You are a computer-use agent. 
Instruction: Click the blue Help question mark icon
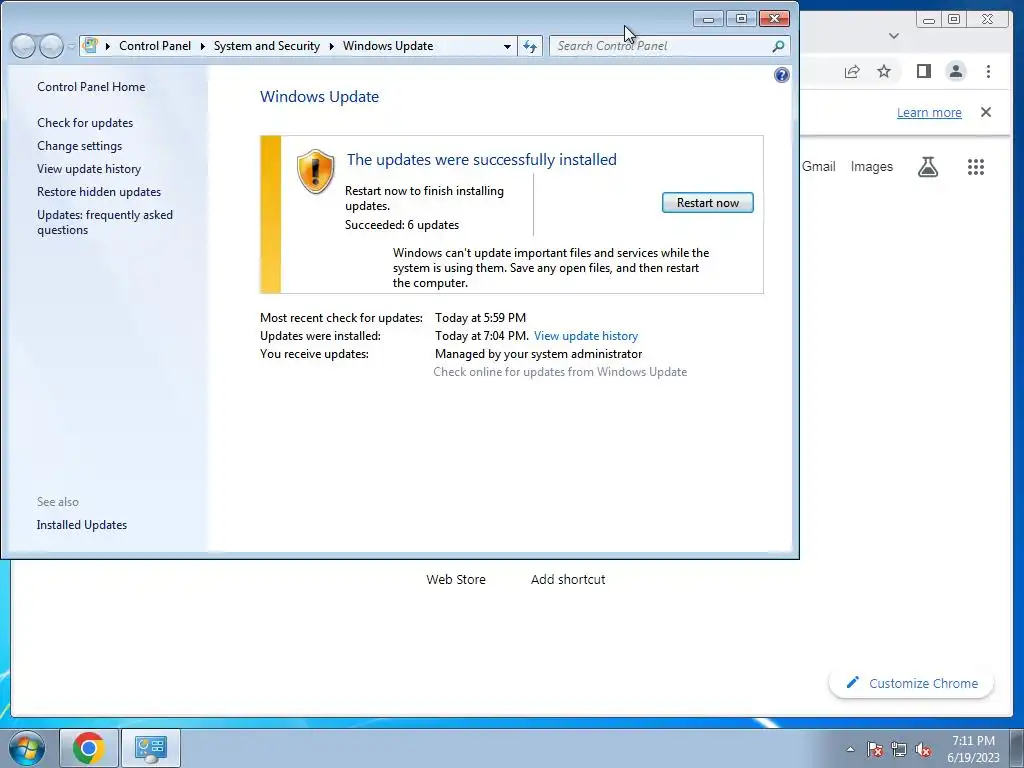point(781,75)
